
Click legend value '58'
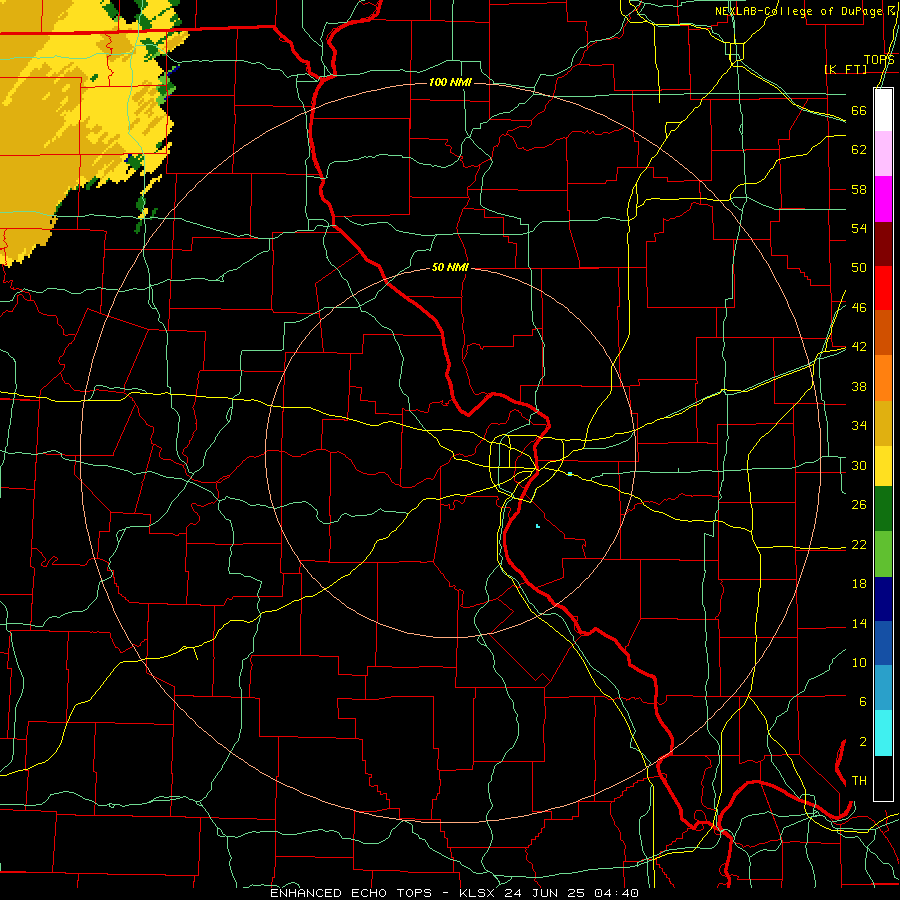859,189
